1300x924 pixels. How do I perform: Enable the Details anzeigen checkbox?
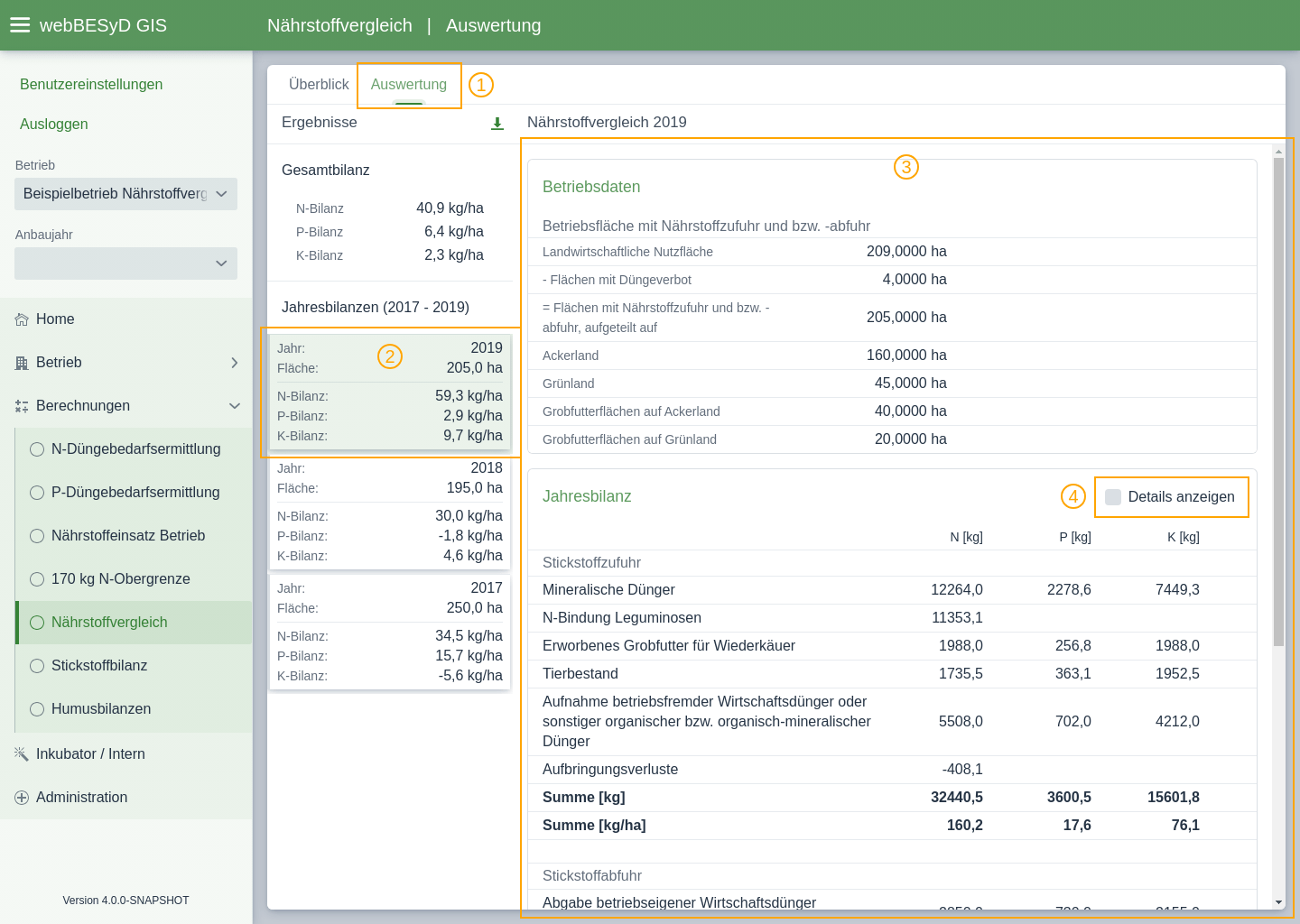1113,497
